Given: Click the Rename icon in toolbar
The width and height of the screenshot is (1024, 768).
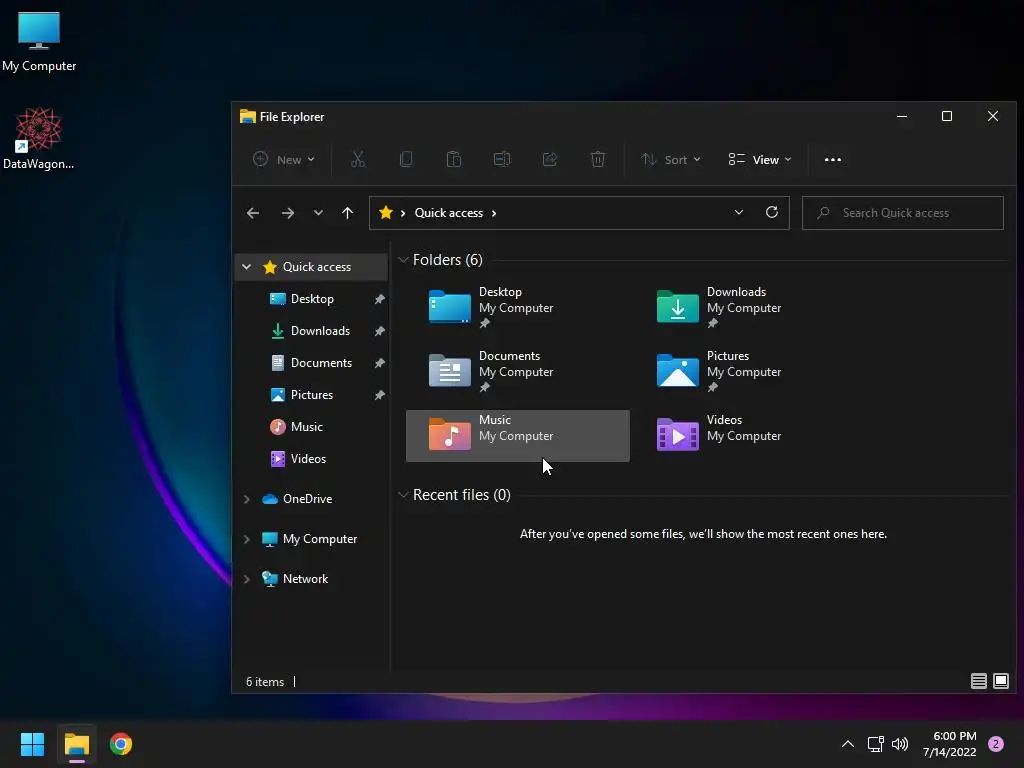Looking at the screenshot, I should [502, 159].
